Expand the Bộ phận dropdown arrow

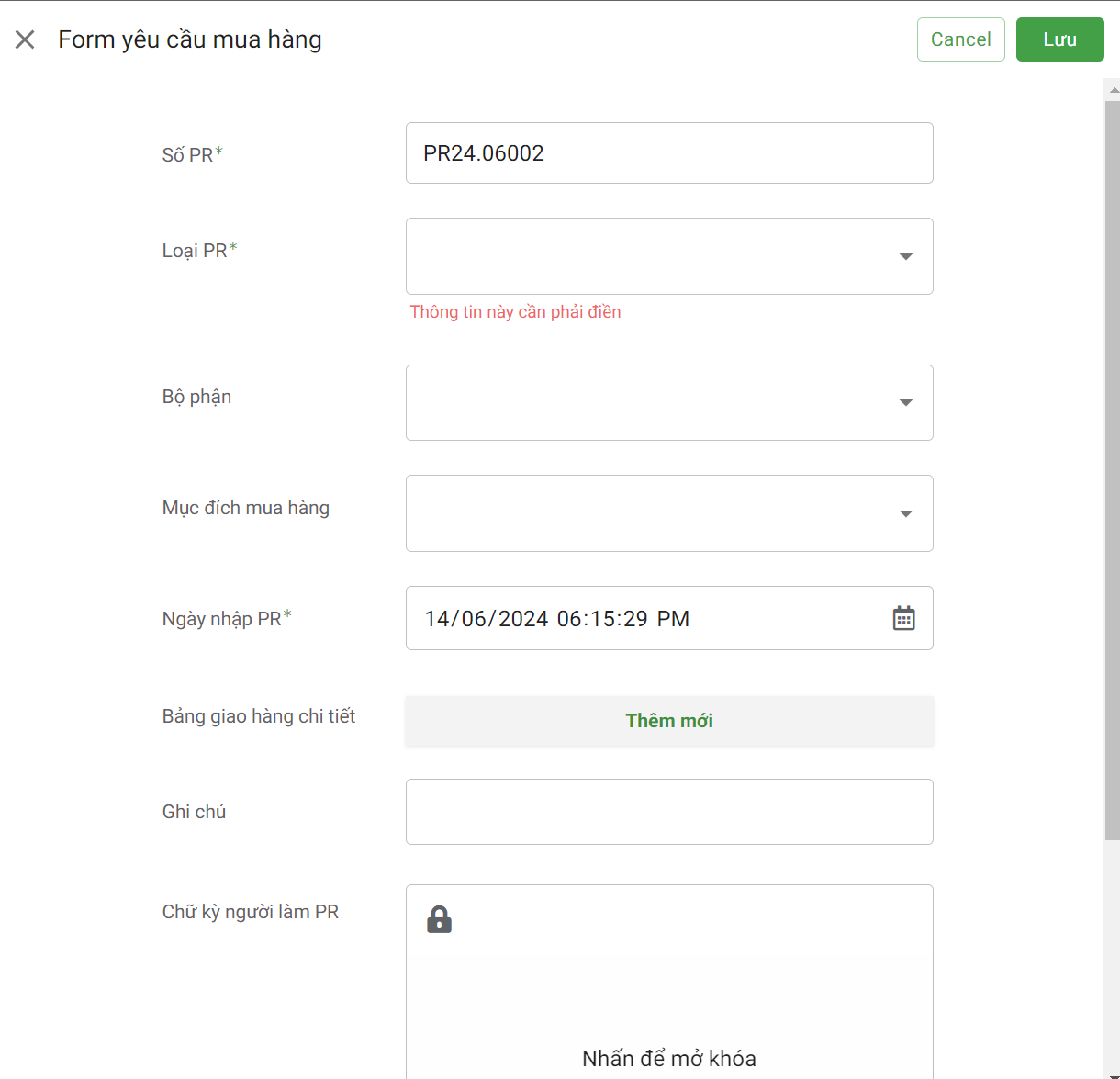pyautogui.click(x=905, y=403)
